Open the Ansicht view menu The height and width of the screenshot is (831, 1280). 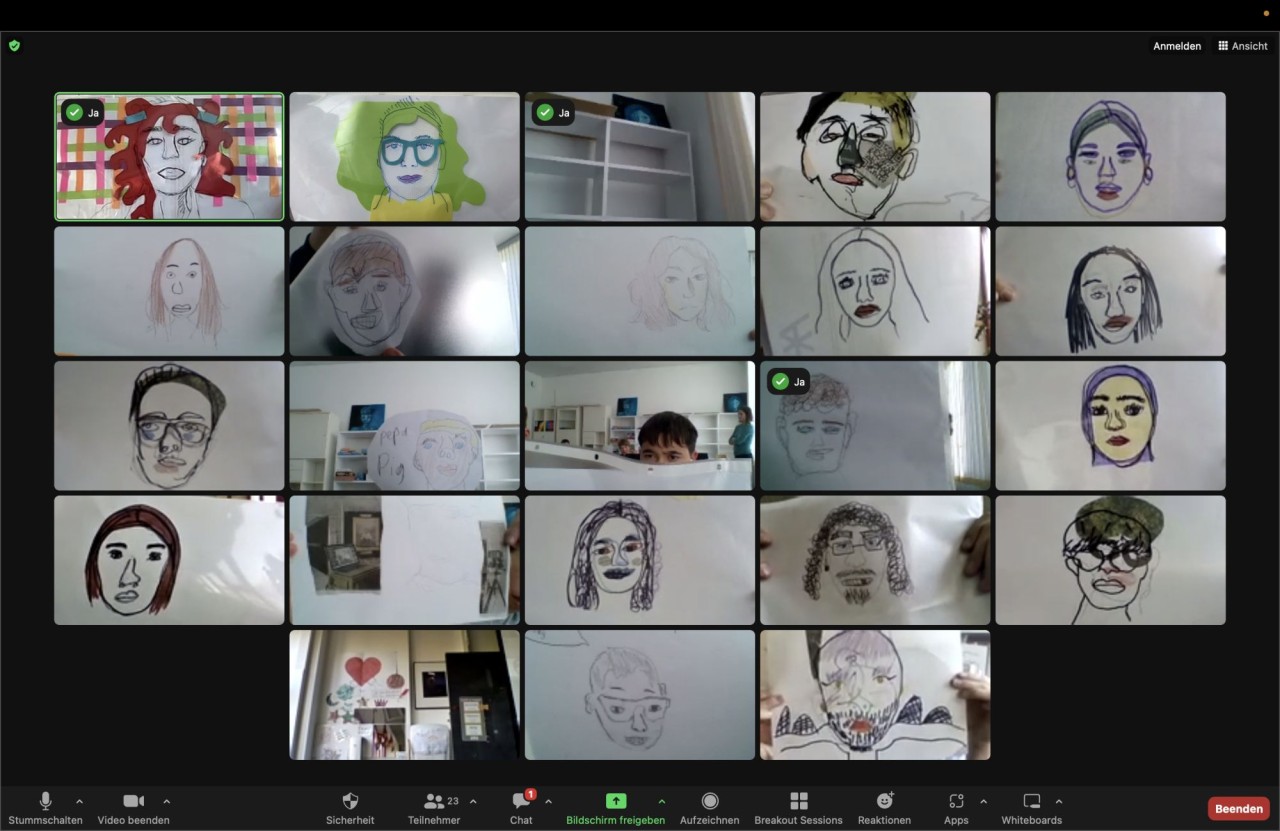pos(1243,46)
